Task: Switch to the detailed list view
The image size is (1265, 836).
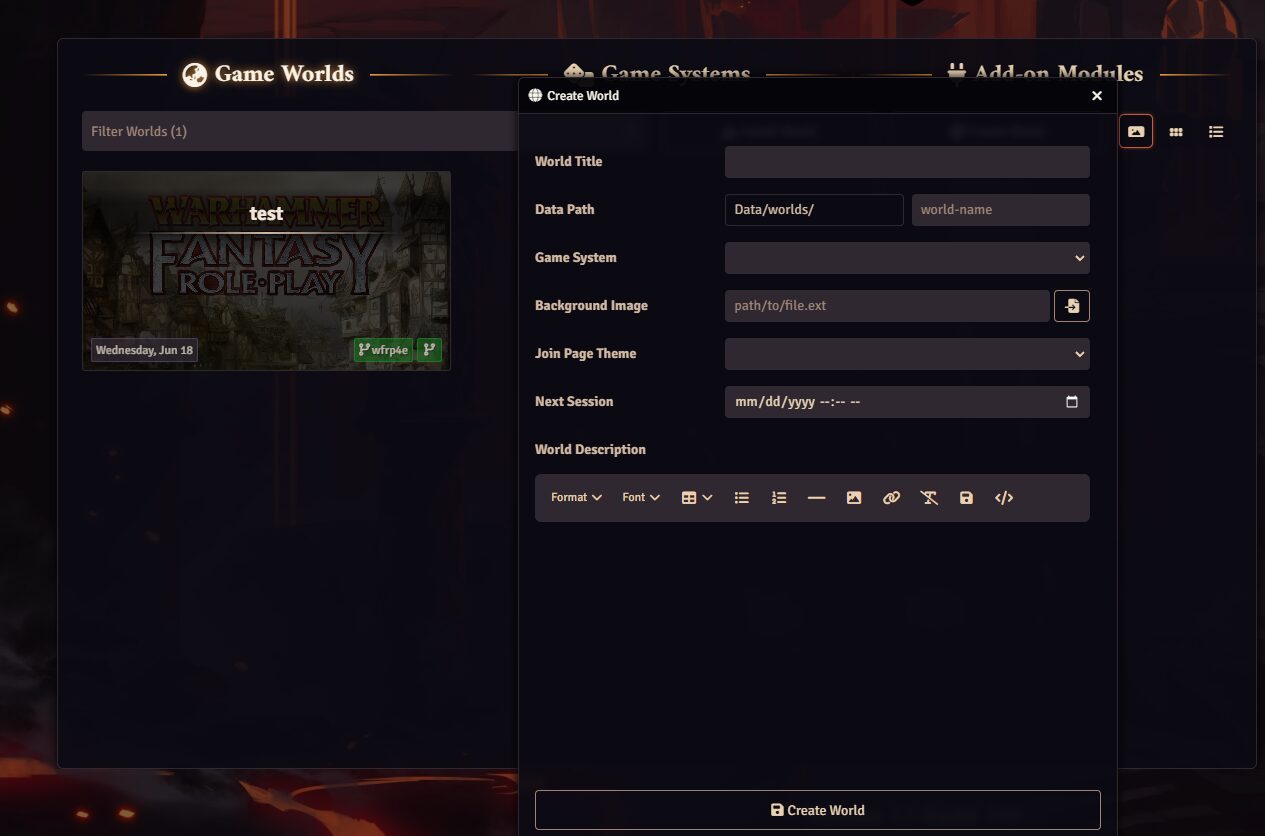Action: point(1216,132)
